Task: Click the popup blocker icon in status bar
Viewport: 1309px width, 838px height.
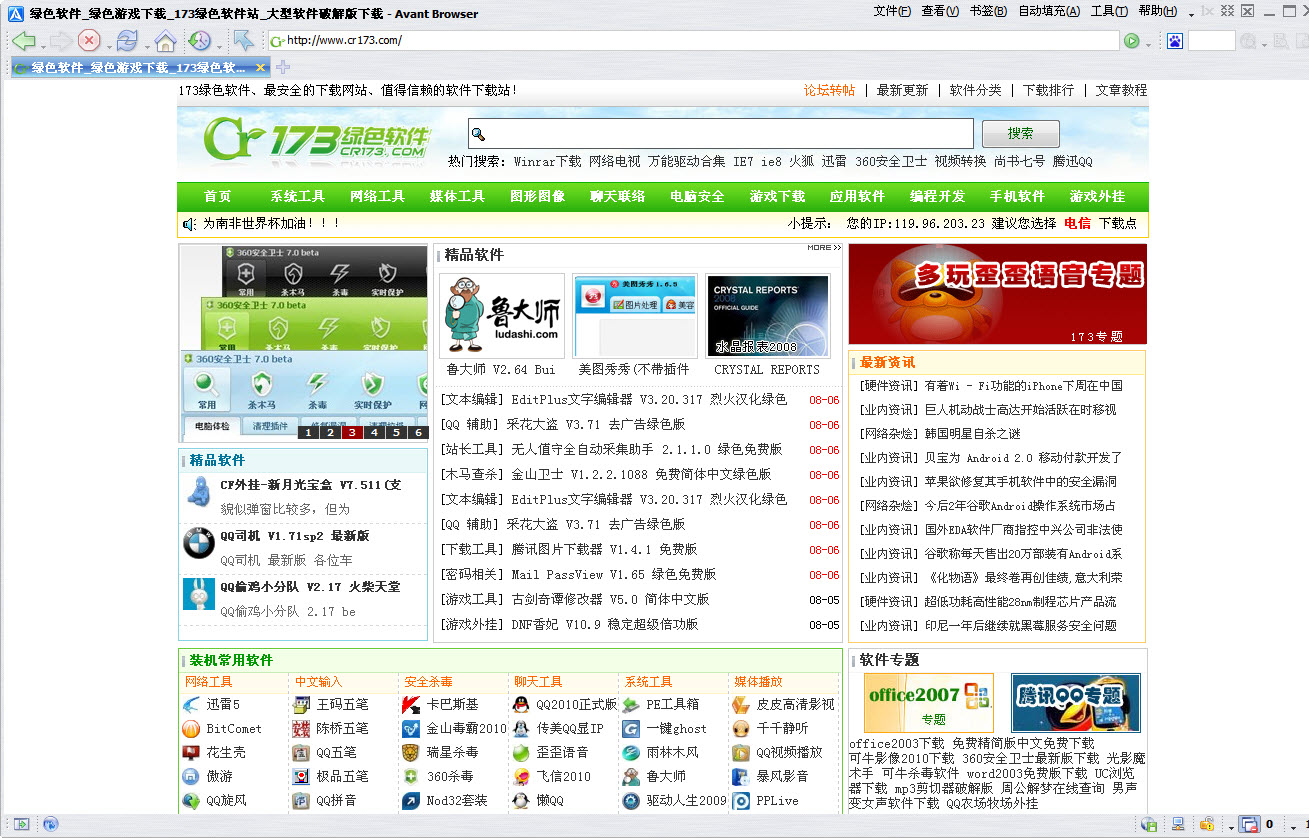Action: point(1249,824)
